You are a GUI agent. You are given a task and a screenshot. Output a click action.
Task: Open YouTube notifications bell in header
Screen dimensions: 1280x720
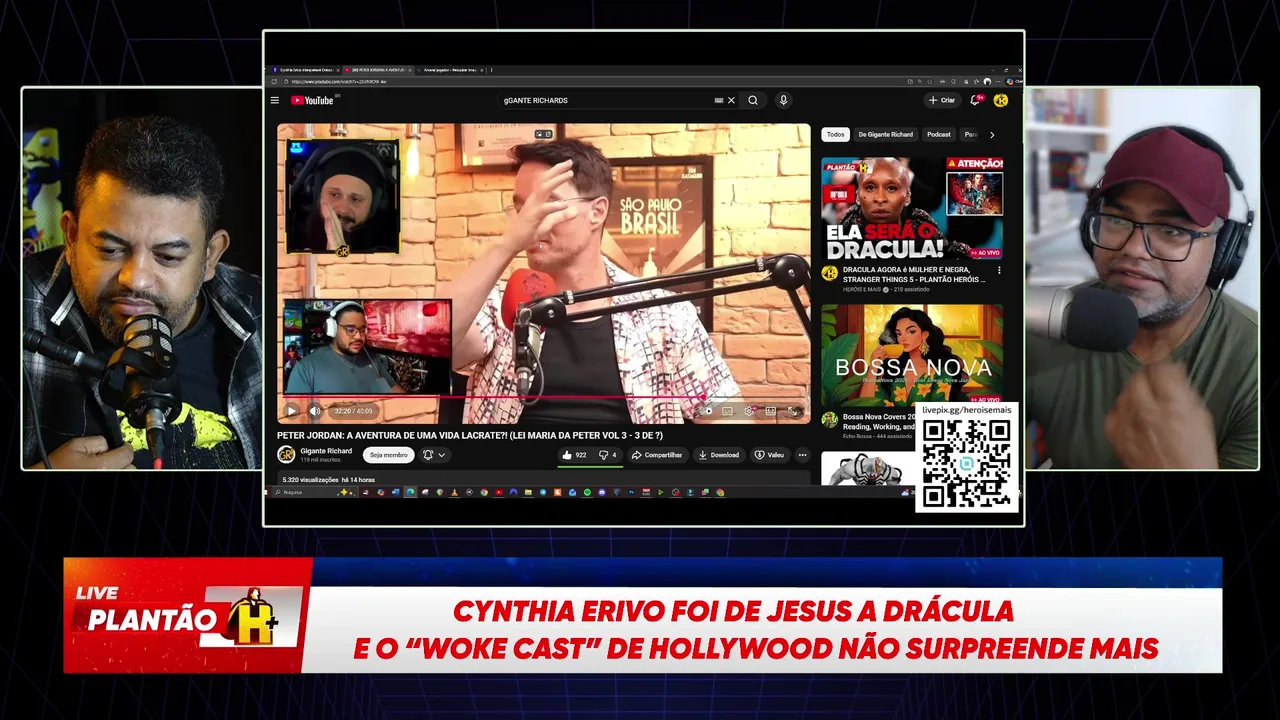pos(976,100)
